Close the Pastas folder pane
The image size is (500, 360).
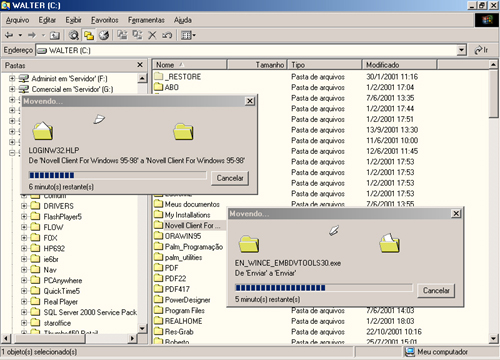tap(140, 65)
